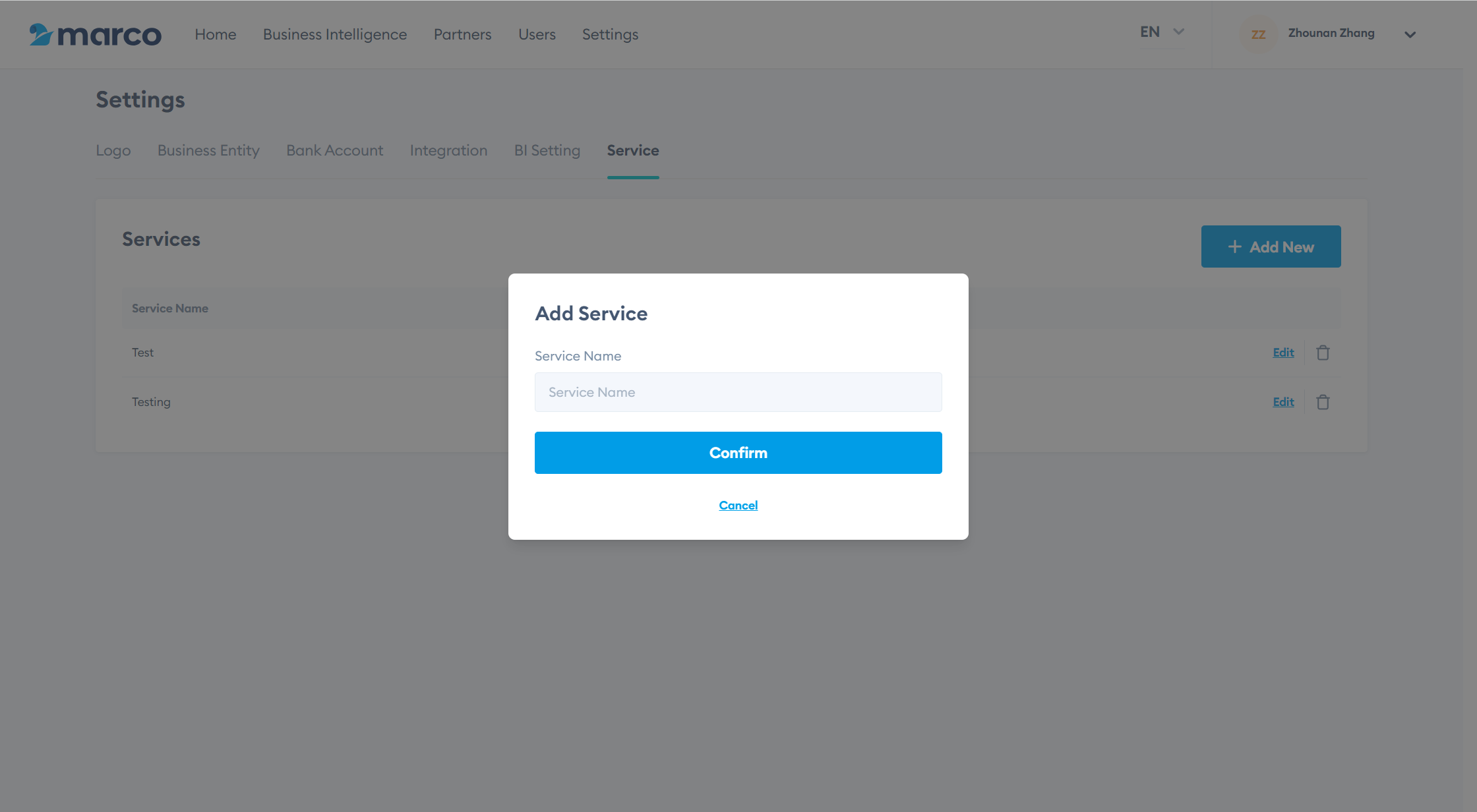Confirm adding the service
The image size is (1477, 812).
pyautogui.click(x=738, y=453)
